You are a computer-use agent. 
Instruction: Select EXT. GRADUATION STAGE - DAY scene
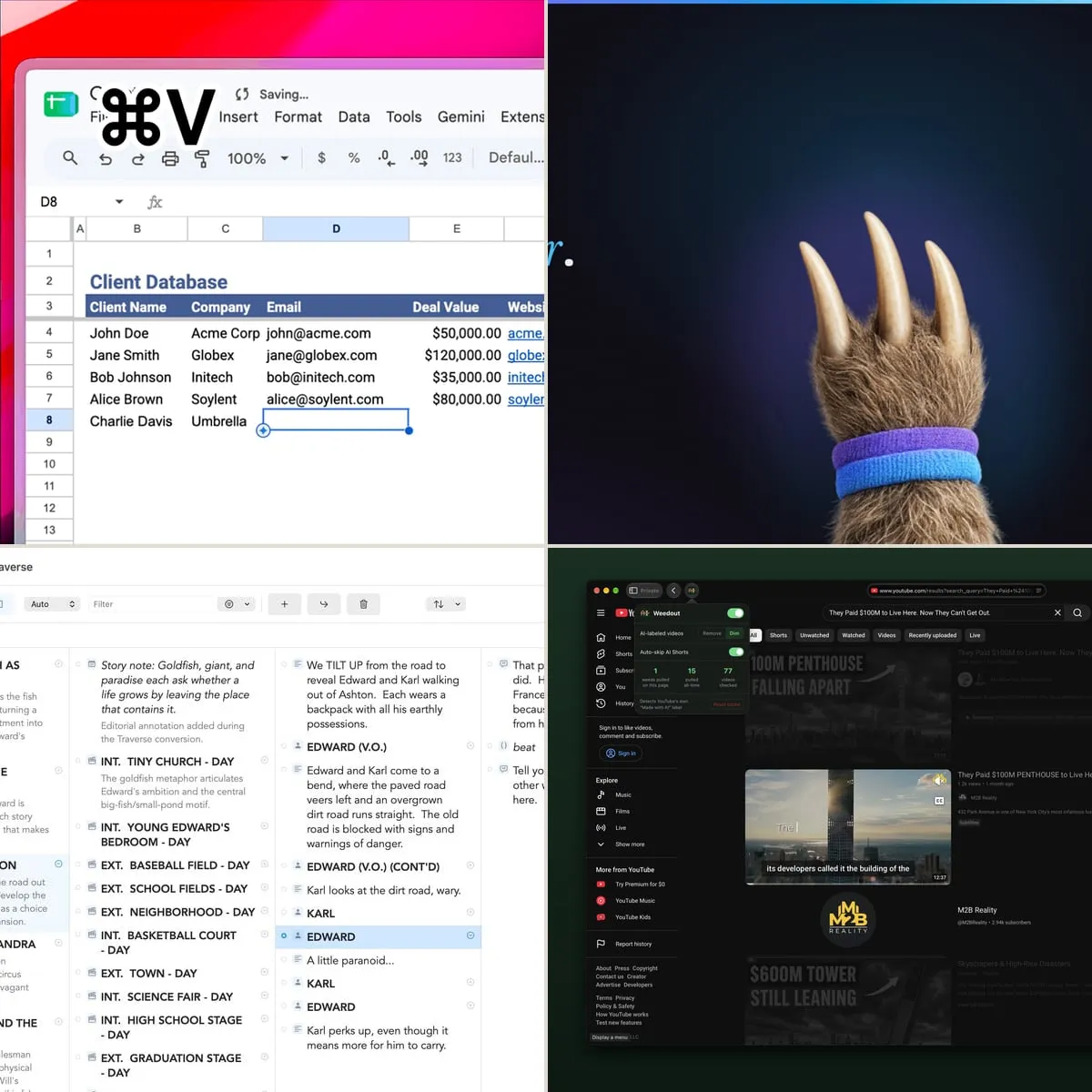[171, 1066]
